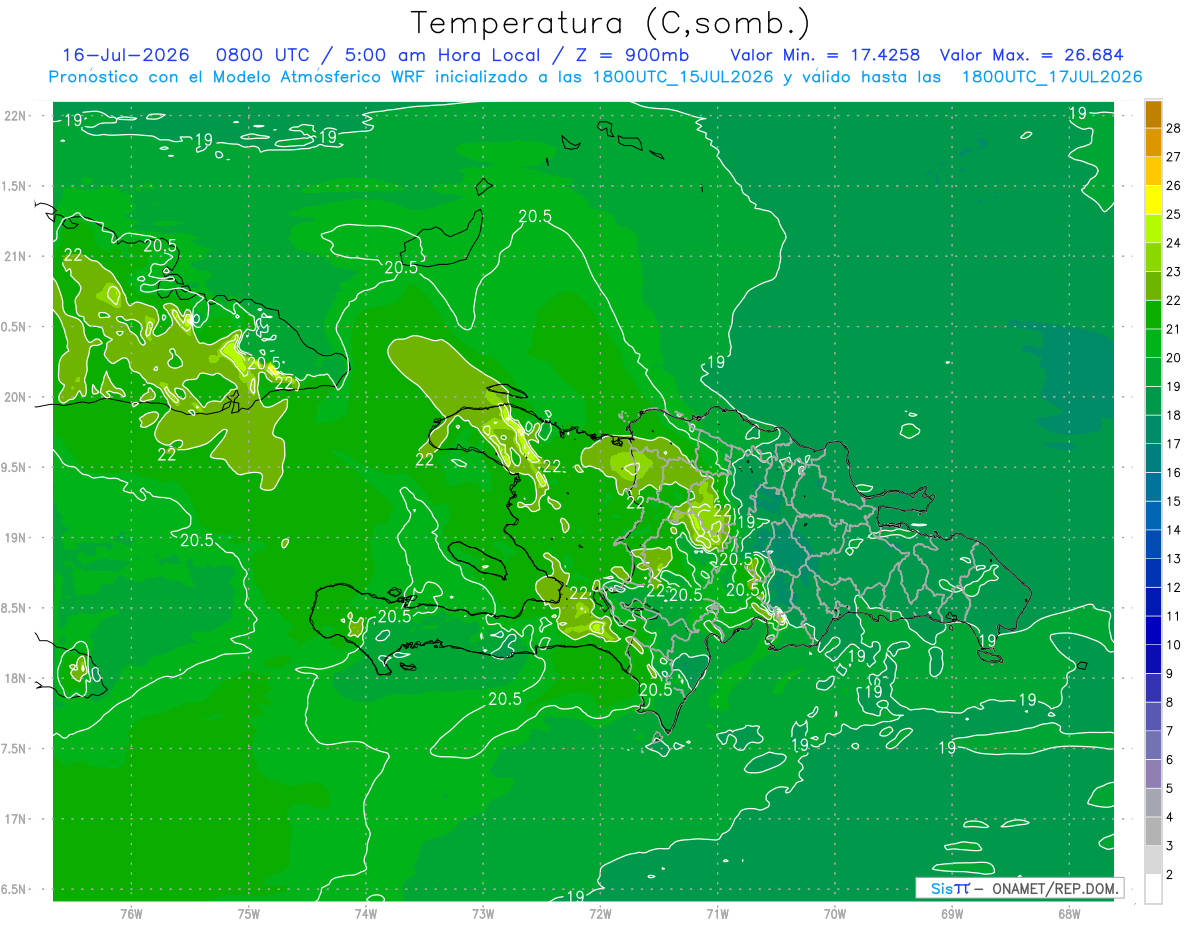This screenshot has height=927, width=1200.
Task: Click the '21N' latitude axis label
Action: click(x=16, y=256)
